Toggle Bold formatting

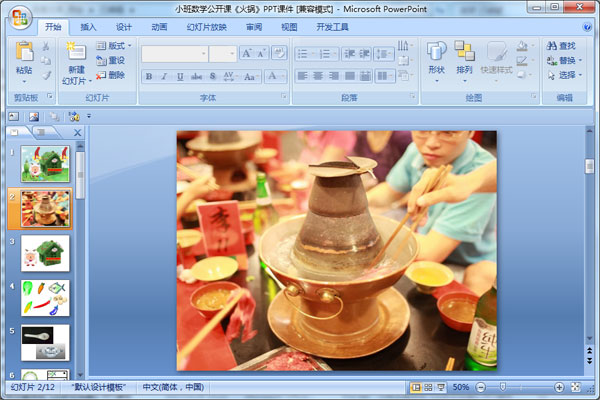point(149,76)
